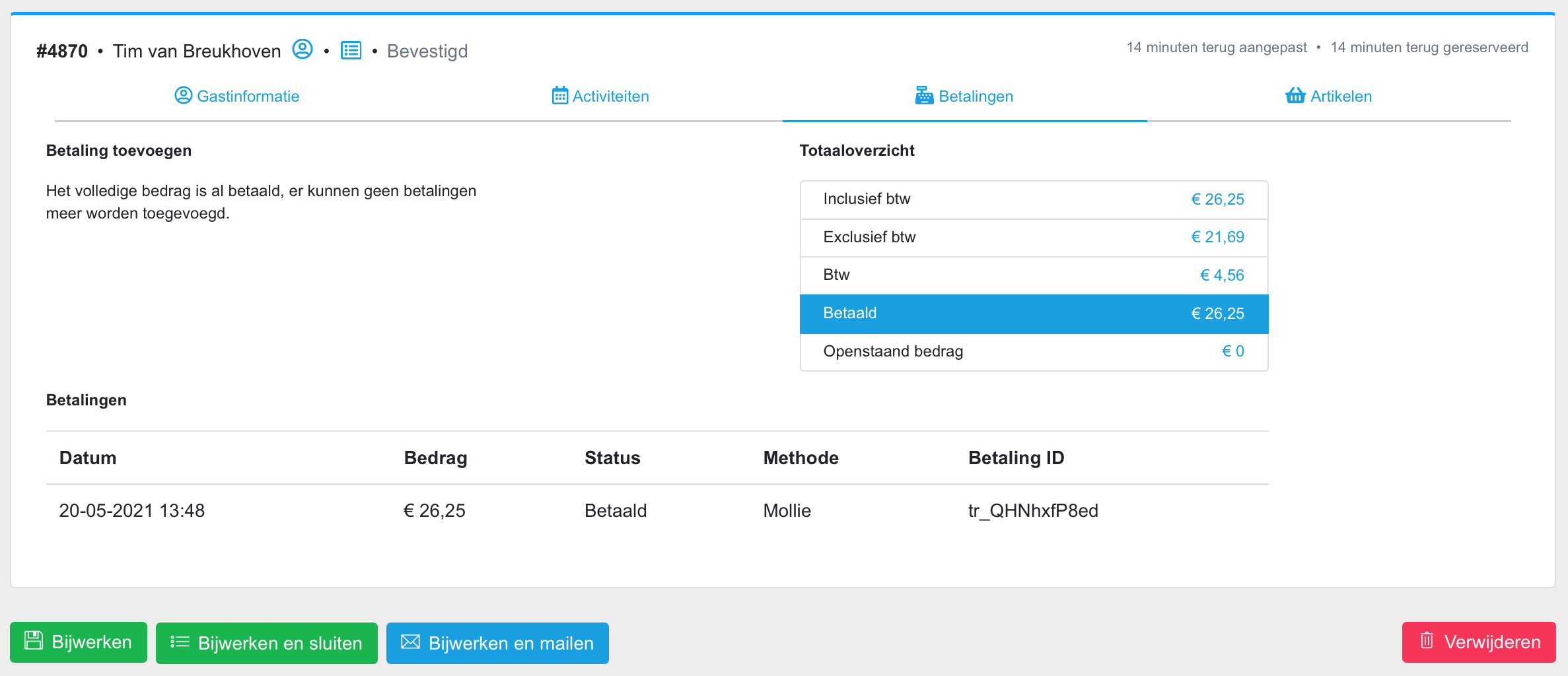Click the envelope icon in Bijwerken en mailen

pyautogui.click(x=410, y=642)
